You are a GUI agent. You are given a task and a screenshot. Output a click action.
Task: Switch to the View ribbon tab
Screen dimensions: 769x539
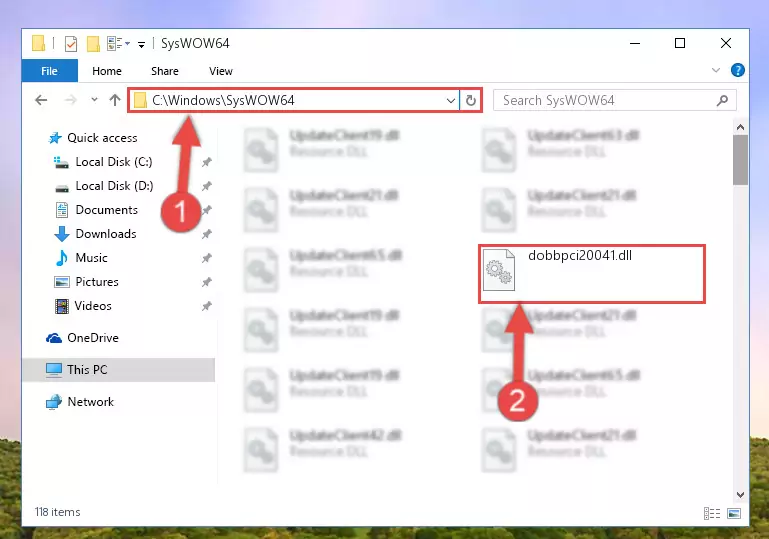[221, 71]
